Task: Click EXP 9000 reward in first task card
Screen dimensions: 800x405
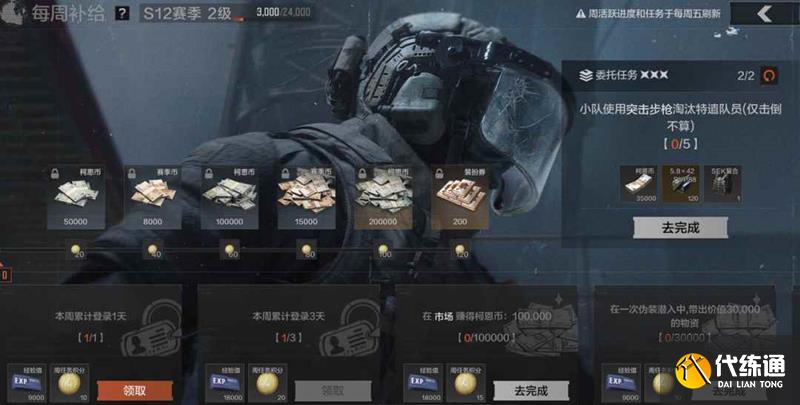Action: coord(27,383)
